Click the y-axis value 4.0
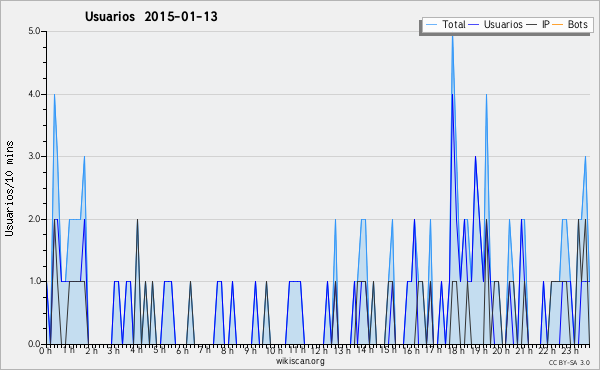The height and width of the screenshot is (370, 600). pos(34,94)
